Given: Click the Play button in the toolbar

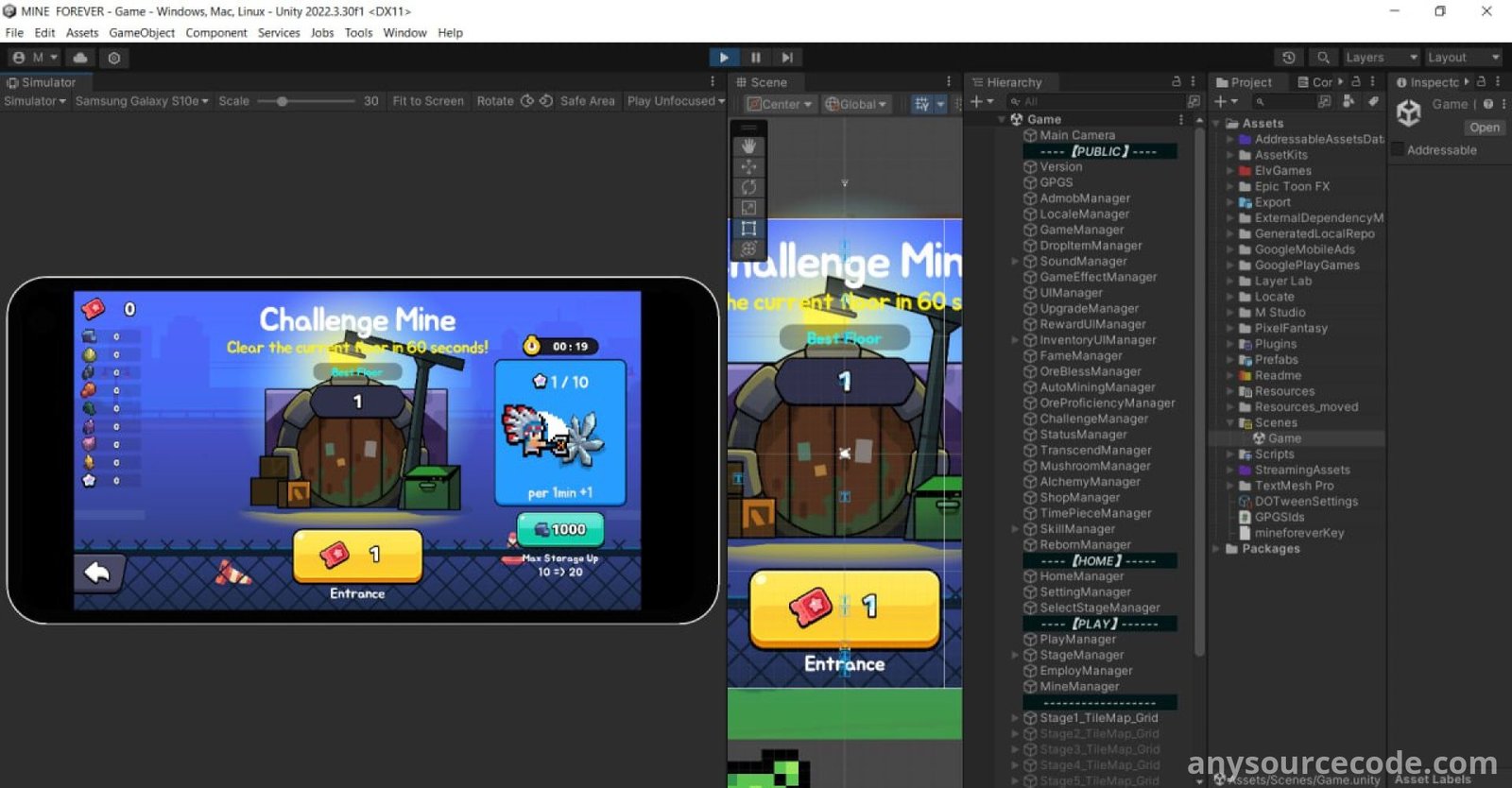Looking at the screenshot, I should click(x=724, y=58).
